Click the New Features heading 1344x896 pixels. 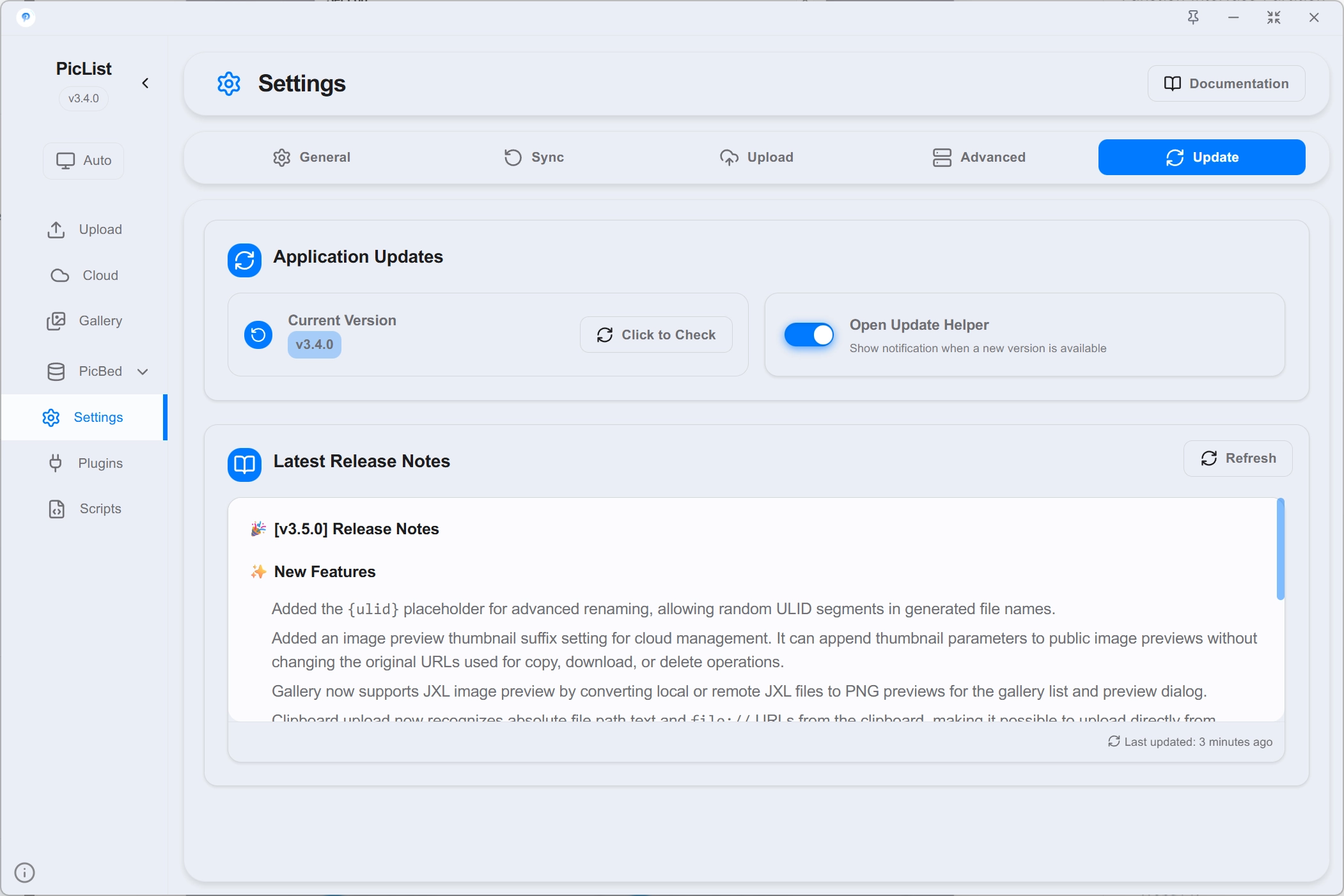pos(325,572)
